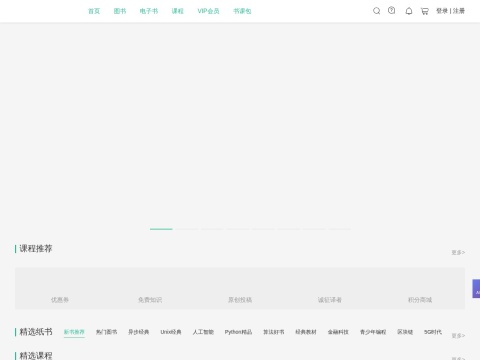Open VIP会员 in the top navigation
This screenshot has height=360, width=480.
208,11
